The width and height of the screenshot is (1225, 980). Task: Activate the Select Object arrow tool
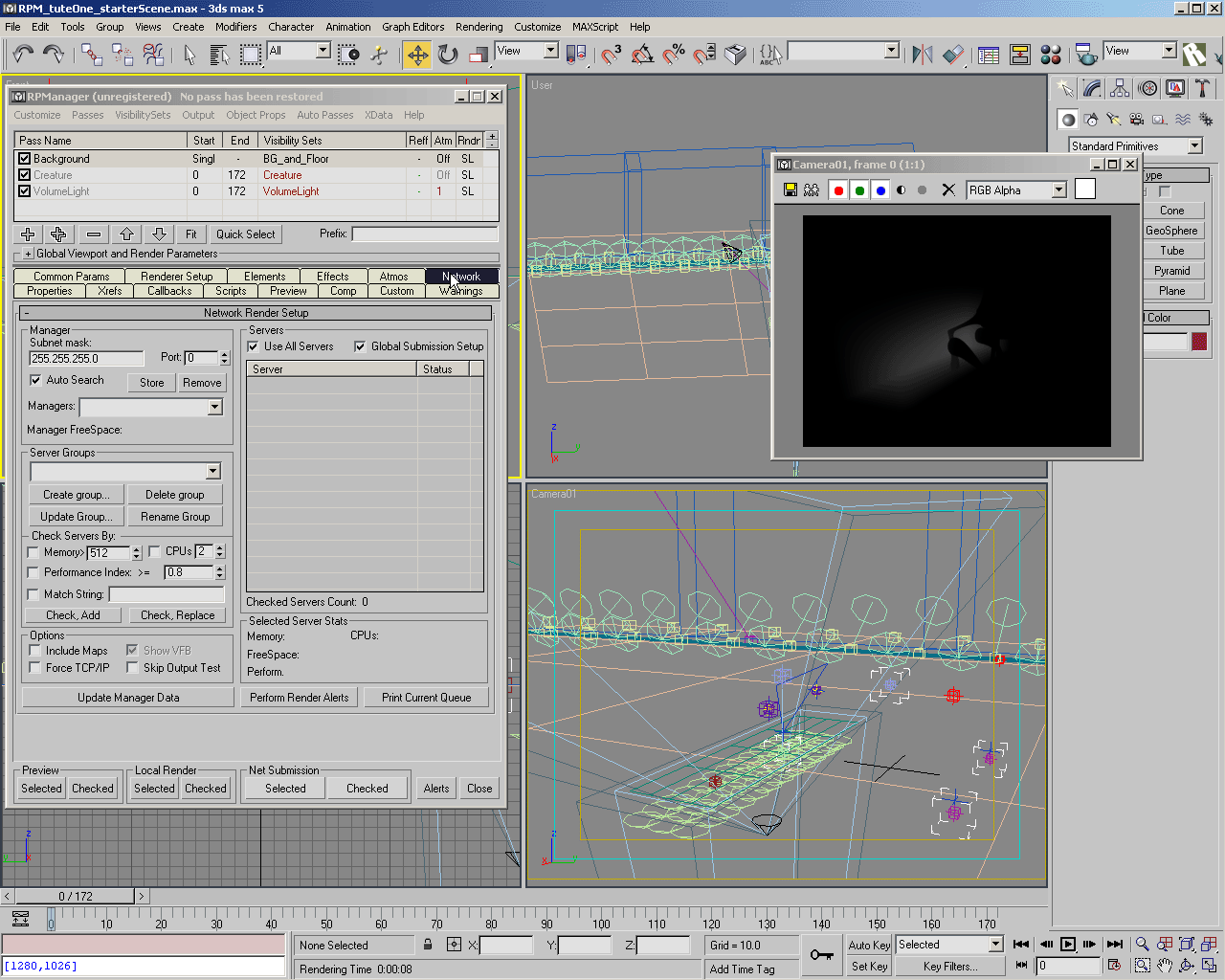tap(189, 54)
